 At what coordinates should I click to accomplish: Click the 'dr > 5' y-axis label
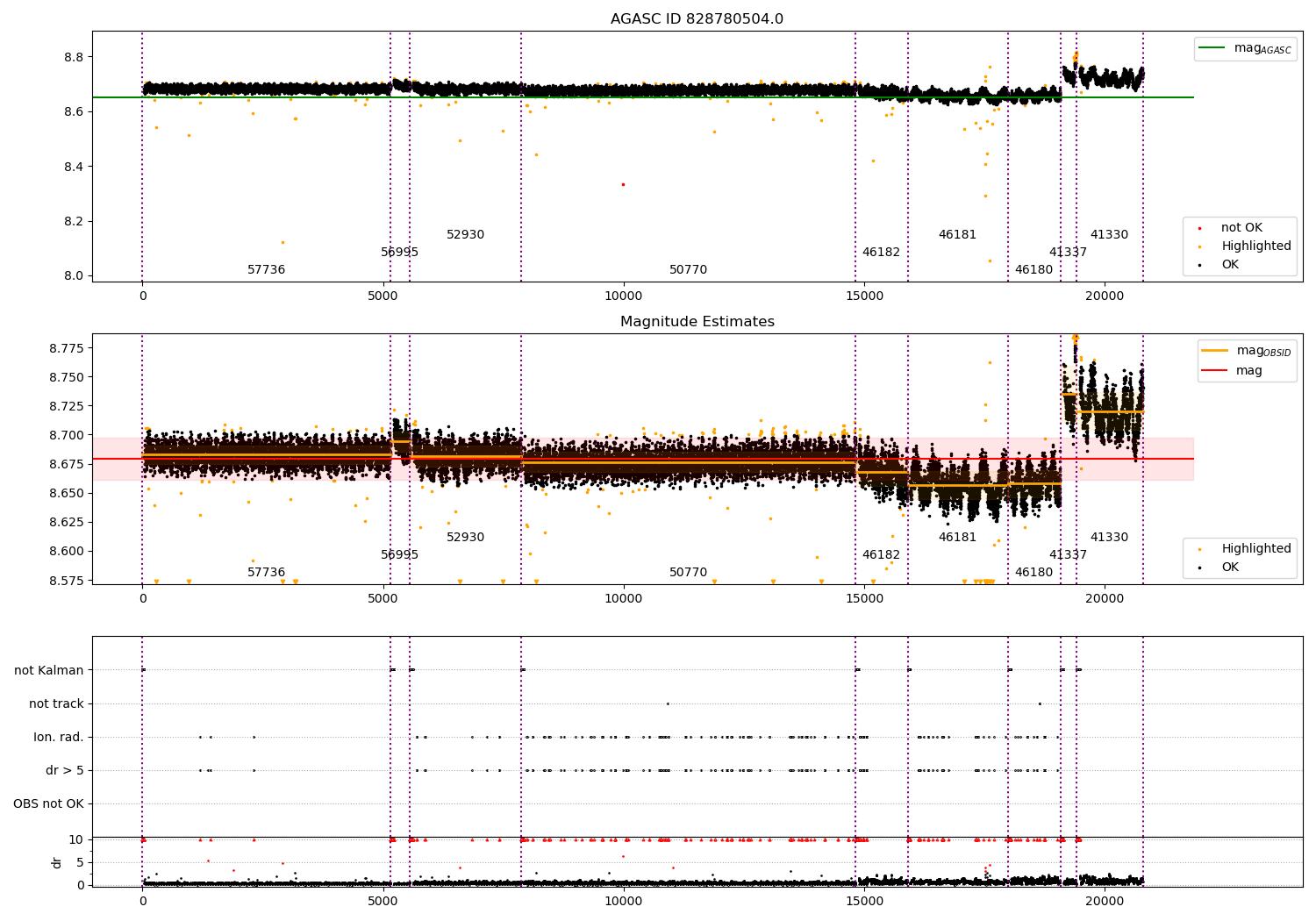pos(65,771)
